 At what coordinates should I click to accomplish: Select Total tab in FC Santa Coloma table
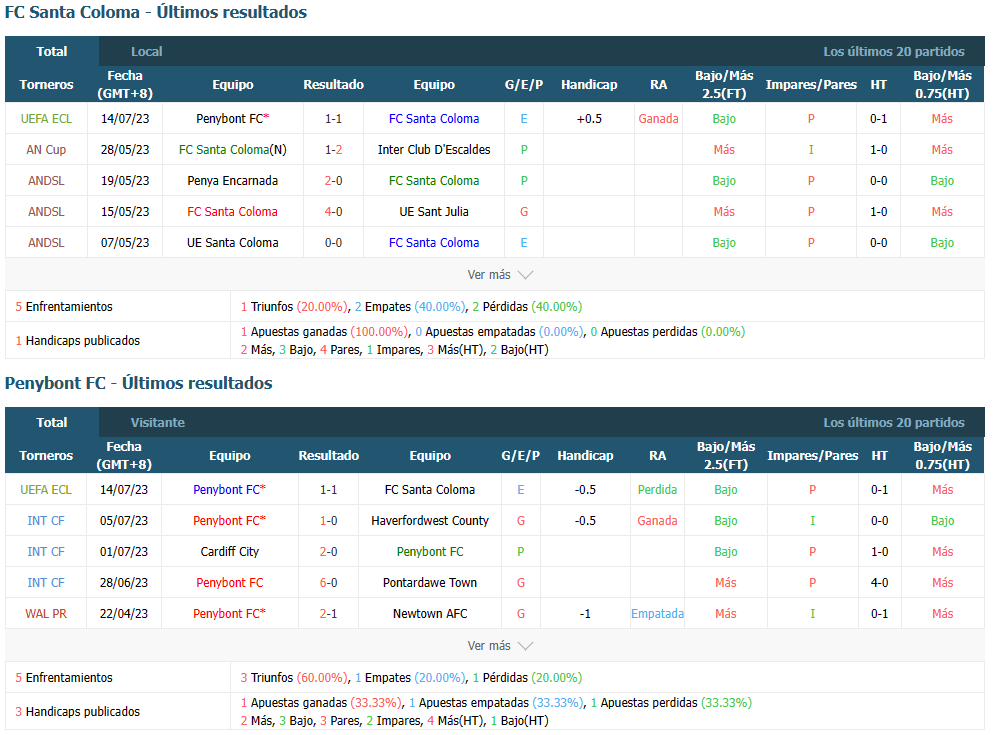pos(52,51)
